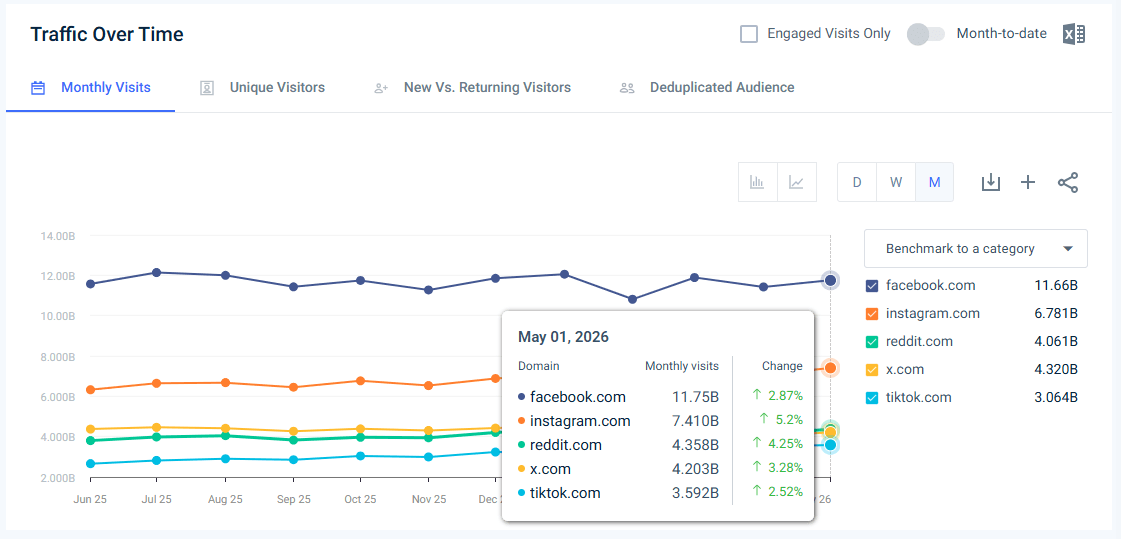Uncheck facebook.com in the legend
The width and height of the screenshot is (1121, 539).
point(871,286)
